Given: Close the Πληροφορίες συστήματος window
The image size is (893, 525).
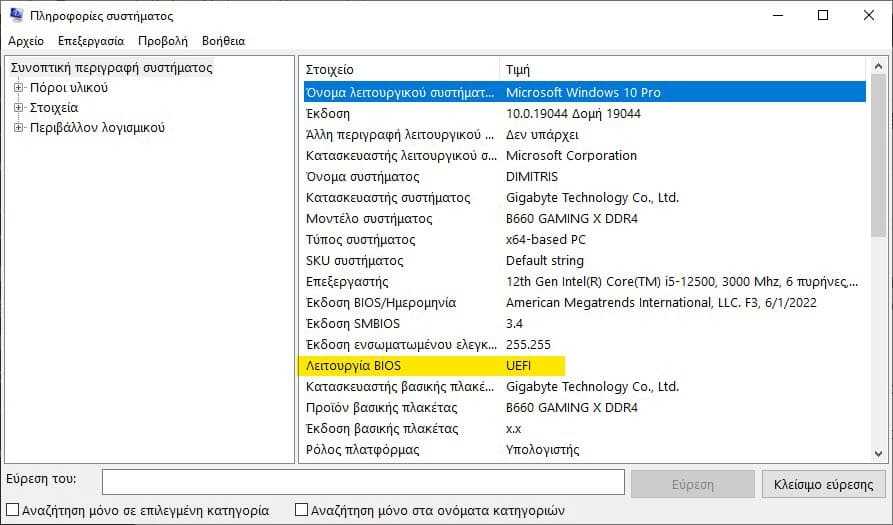Looking at the screenshot, I should [869, 15].
